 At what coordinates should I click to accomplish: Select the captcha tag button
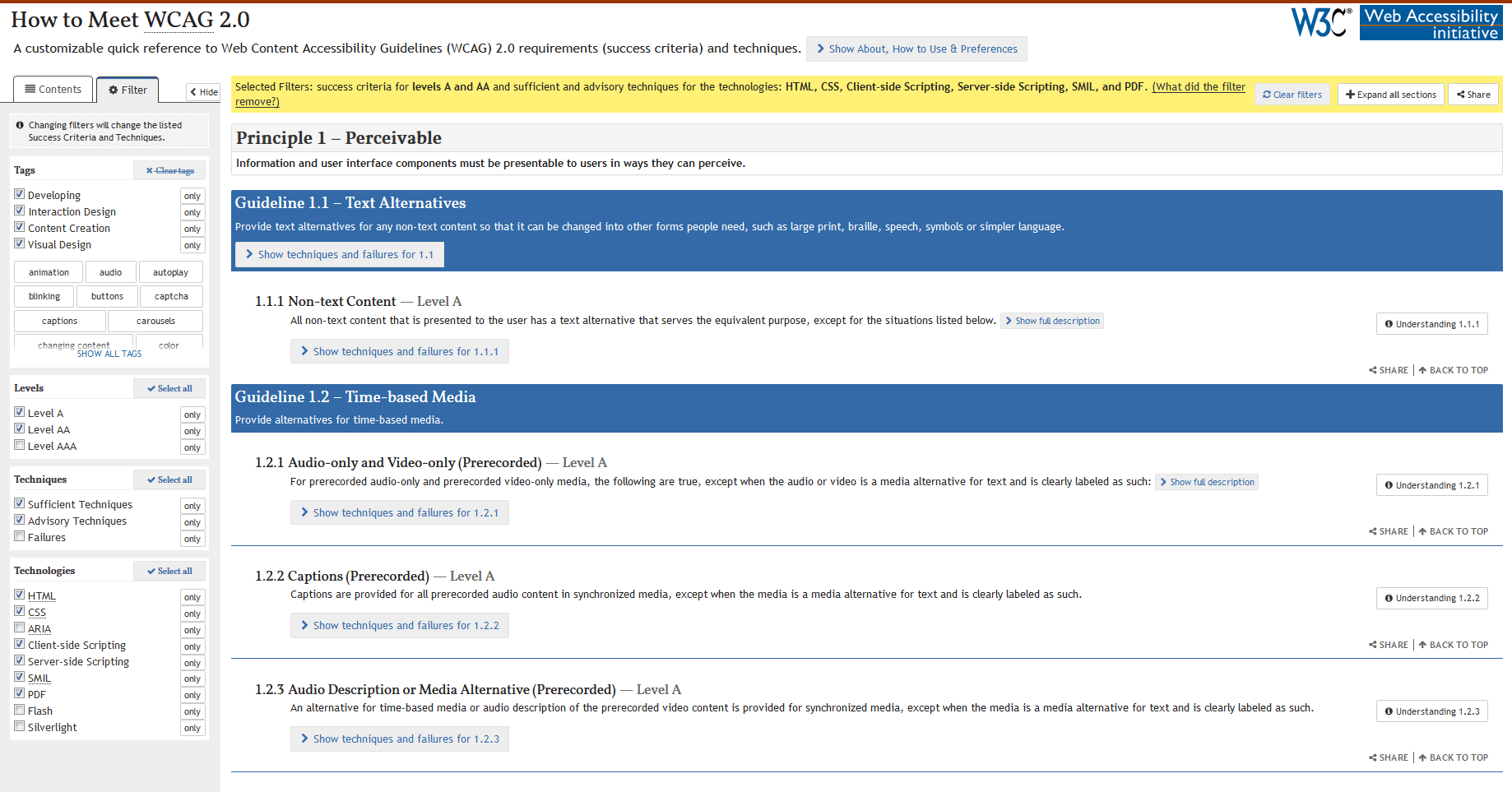pos(170,296)
